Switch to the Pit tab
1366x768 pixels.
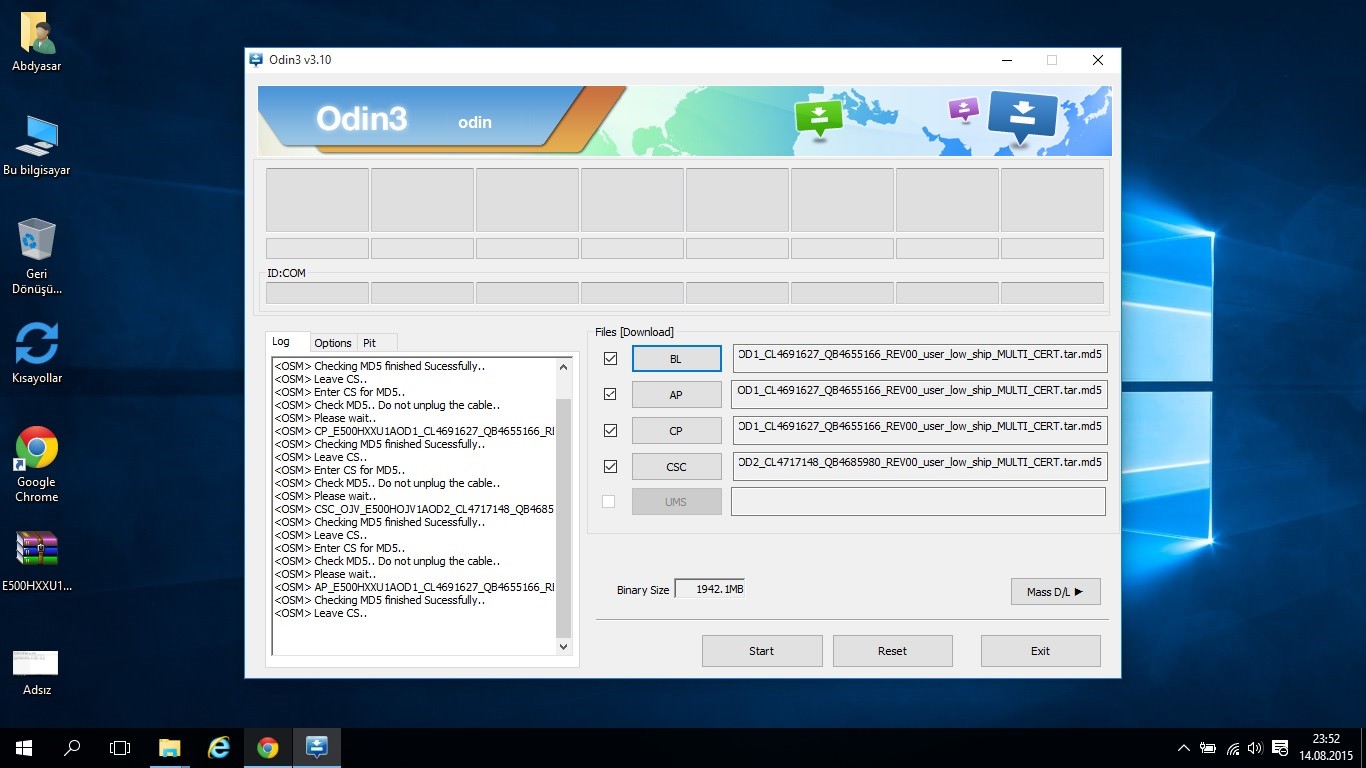click(370, 342)
